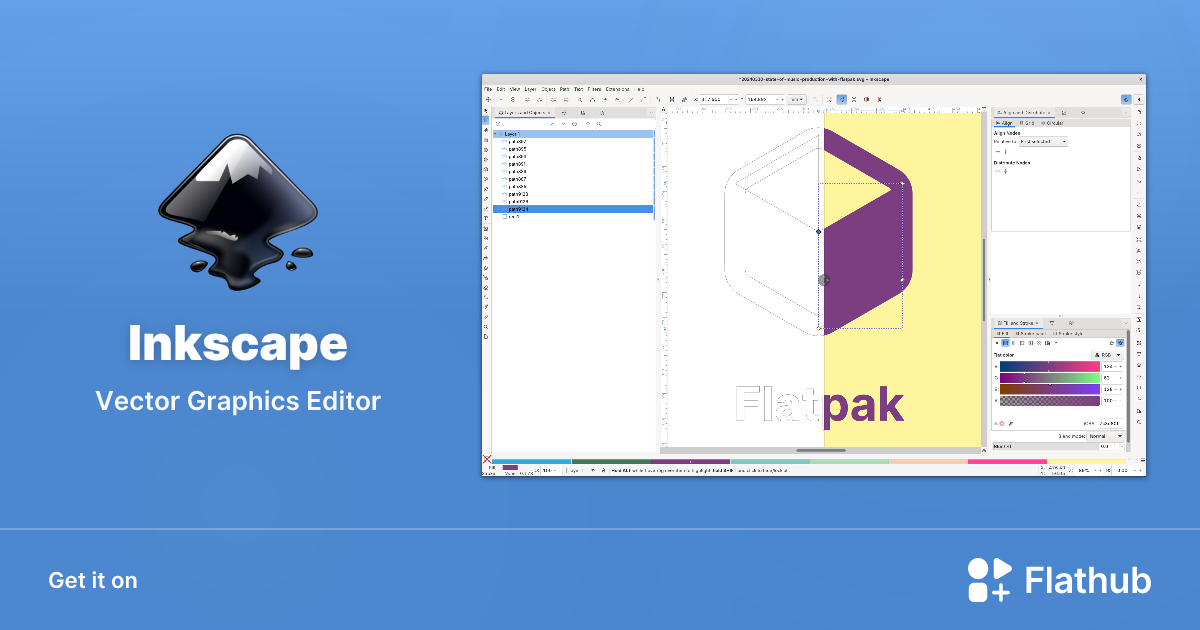Click the no-paint X in the palette
The width and height of the screenshot is (1200, 630).
[487, 460]
